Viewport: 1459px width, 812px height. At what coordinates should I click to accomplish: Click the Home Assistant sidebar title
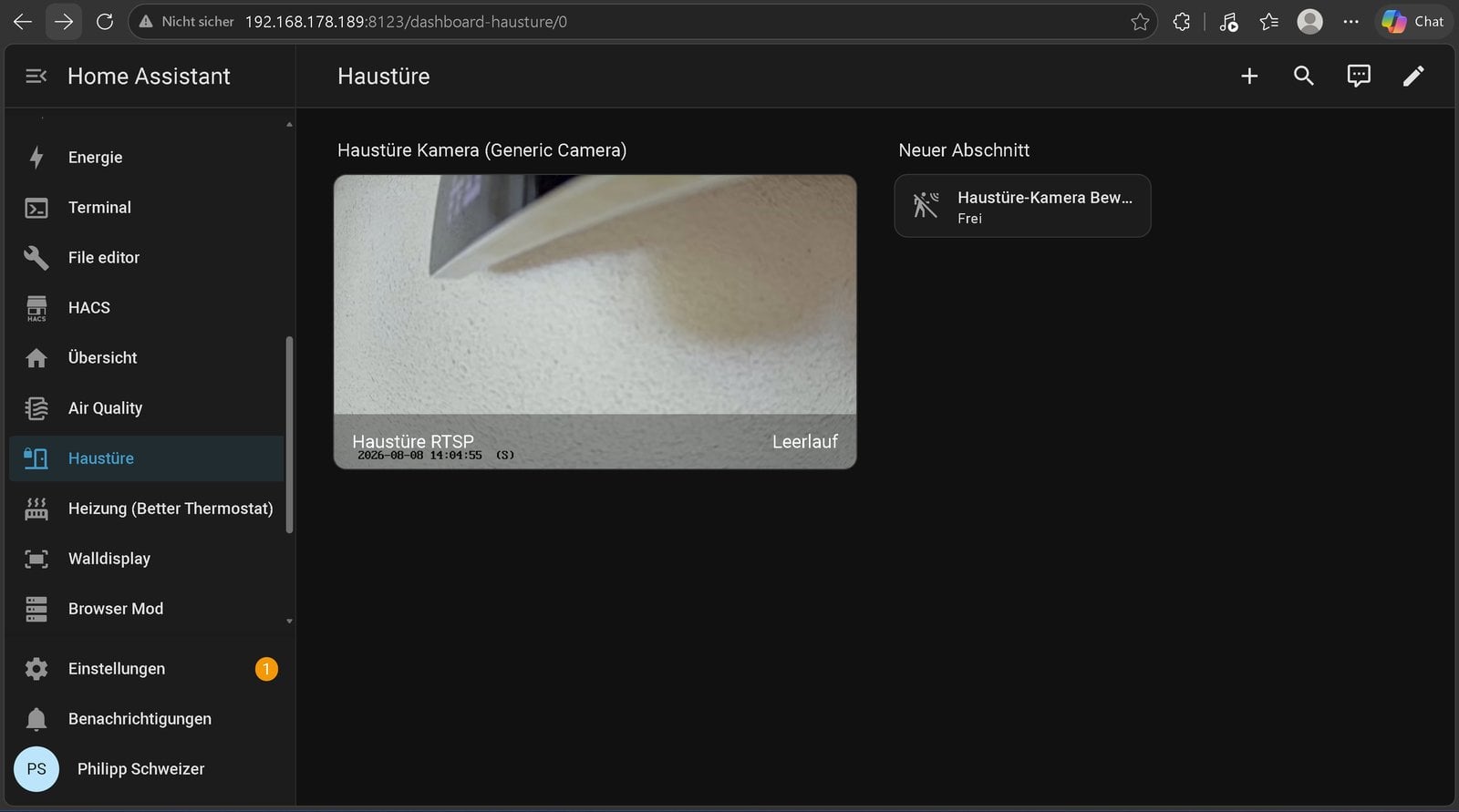pyautogui.click(x=149, y=77)
